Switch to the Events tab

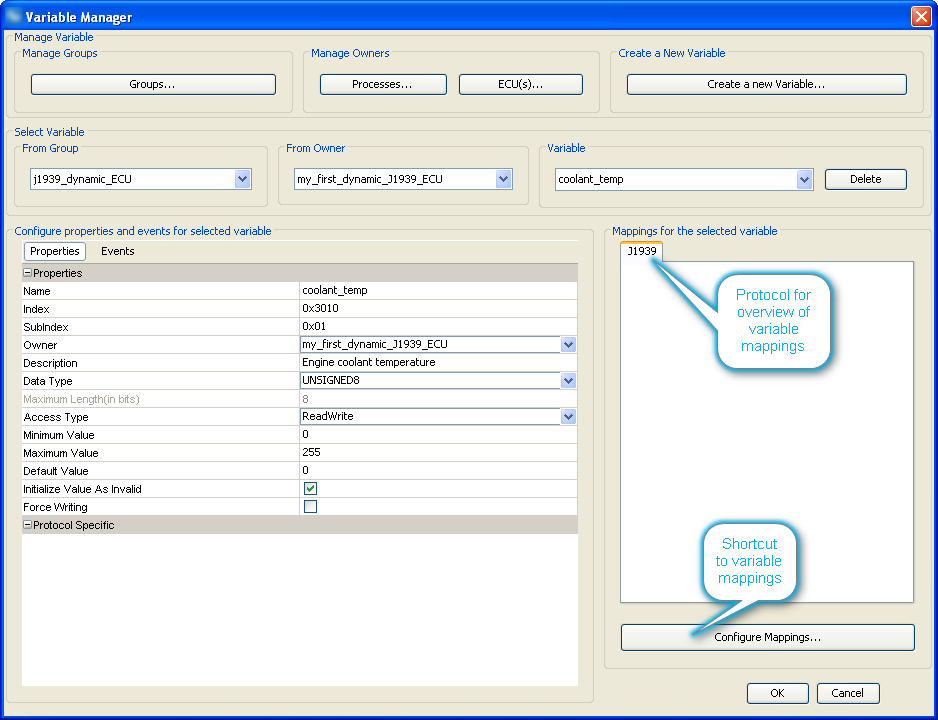[117, 251]
